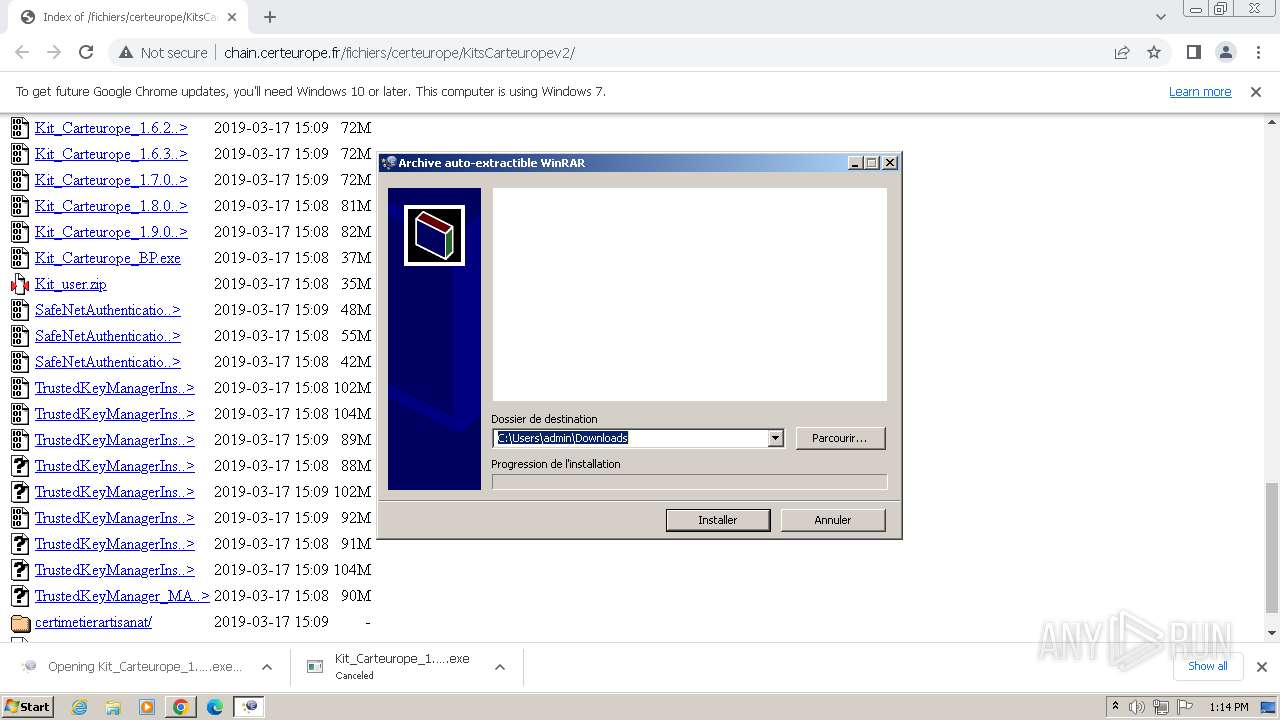This screenshot has height=720, width=1280.
Task: Open Kit_Carteurope_1.6.3 link
Action: click(x=111, y=154)
